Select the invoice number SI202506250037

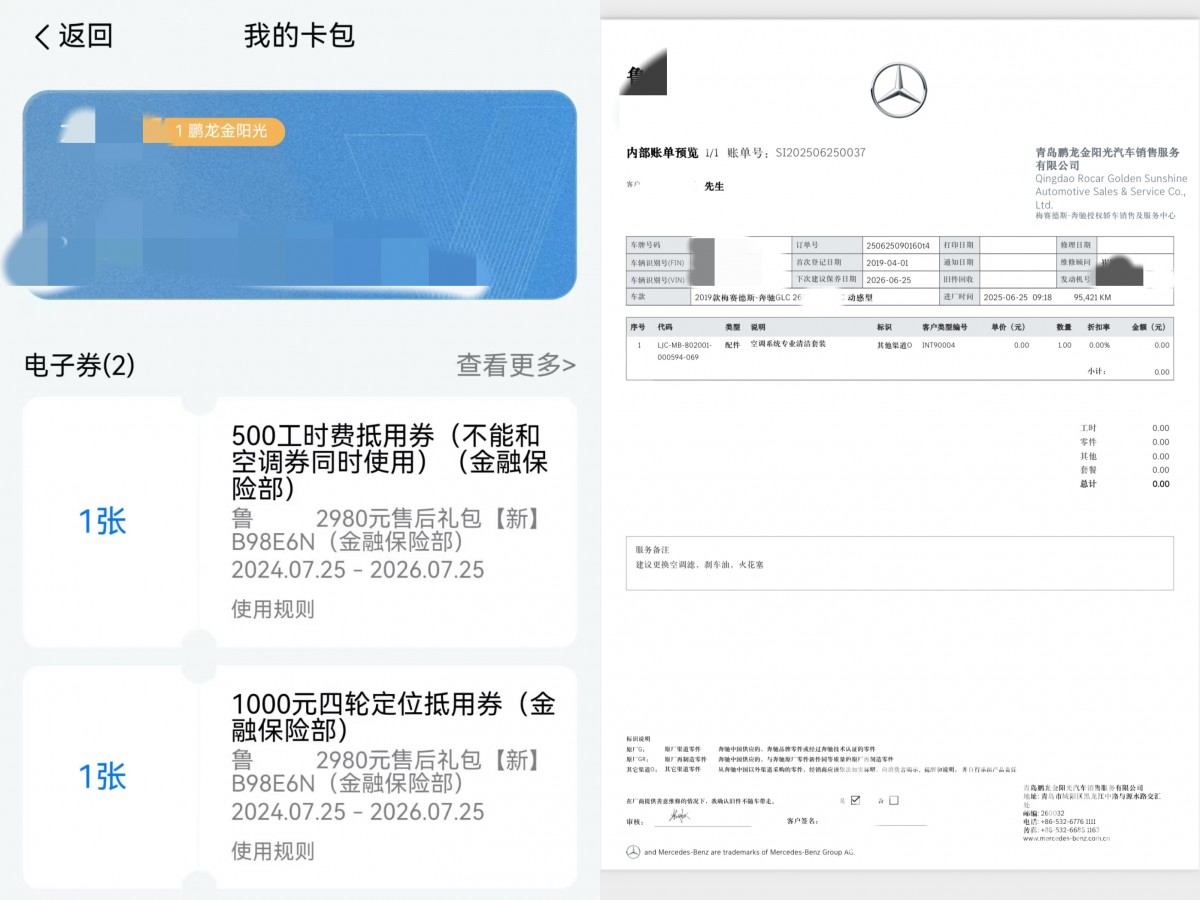(819, 153)
